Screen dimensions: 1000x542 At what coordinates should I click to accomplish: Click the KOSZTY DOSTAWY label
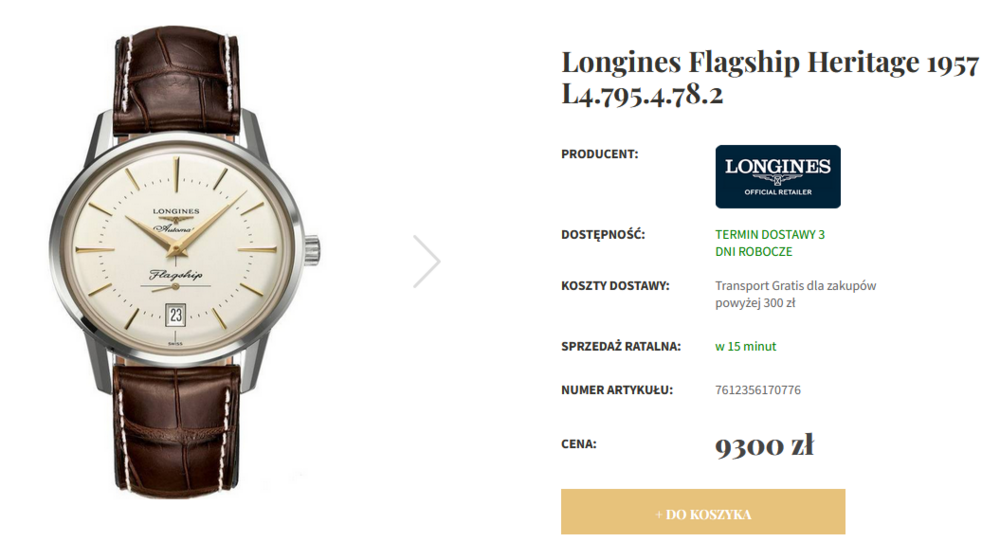coord(615,286)
